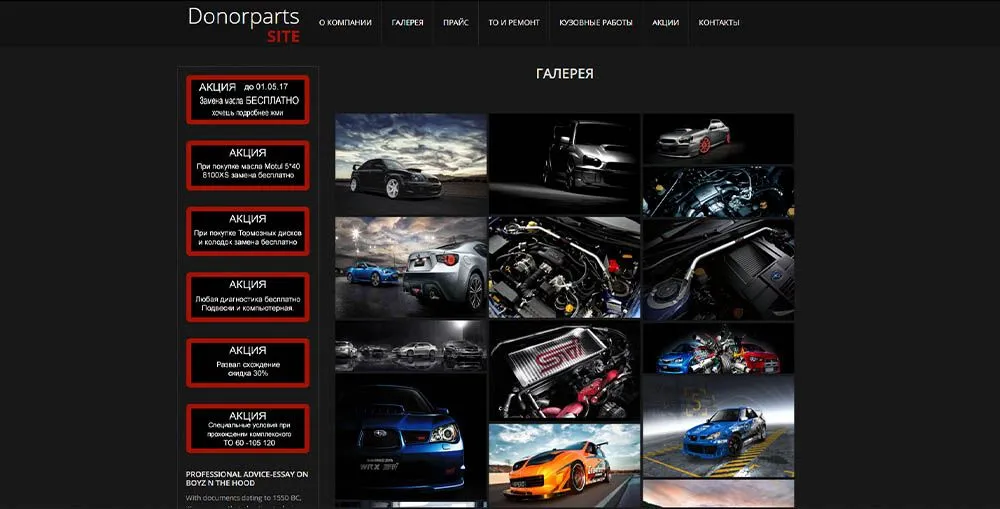Open the wheel alignment 30% discount banner
1000x509 pixels.
coord(247,362)
